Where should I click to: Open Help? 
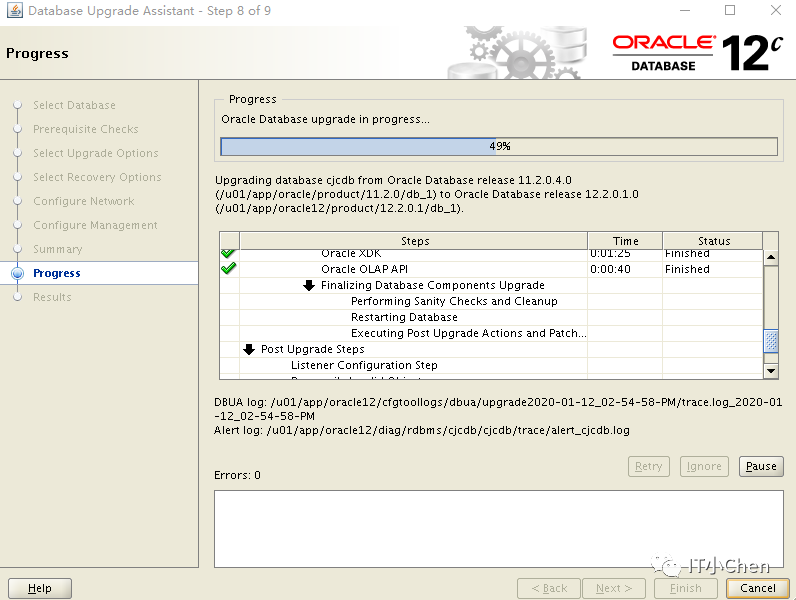[40, 588]
